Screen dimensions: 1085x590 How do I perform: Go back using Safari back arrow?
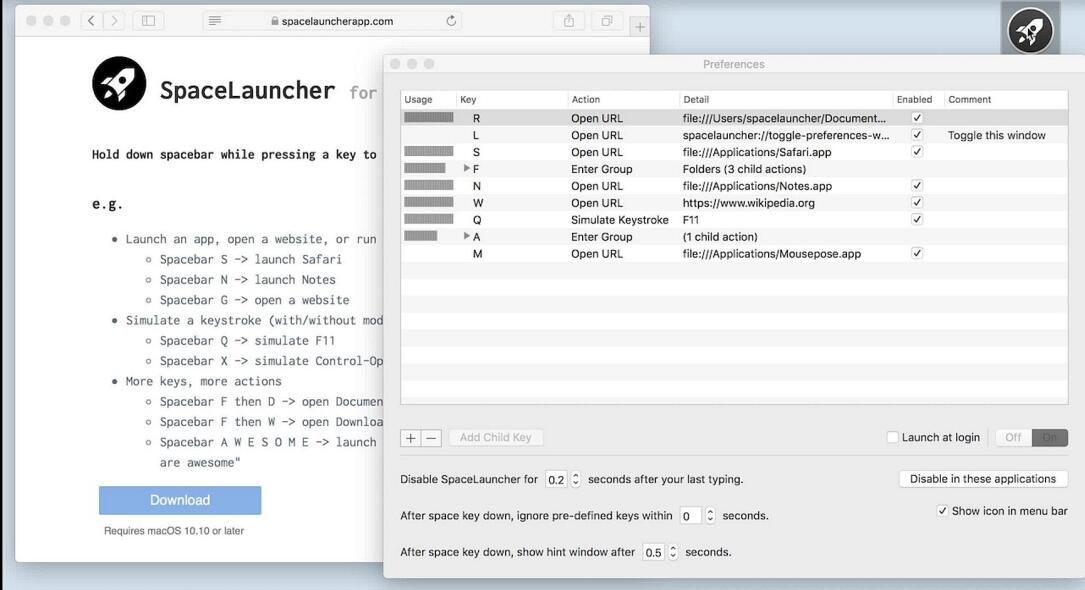[91, 20]
